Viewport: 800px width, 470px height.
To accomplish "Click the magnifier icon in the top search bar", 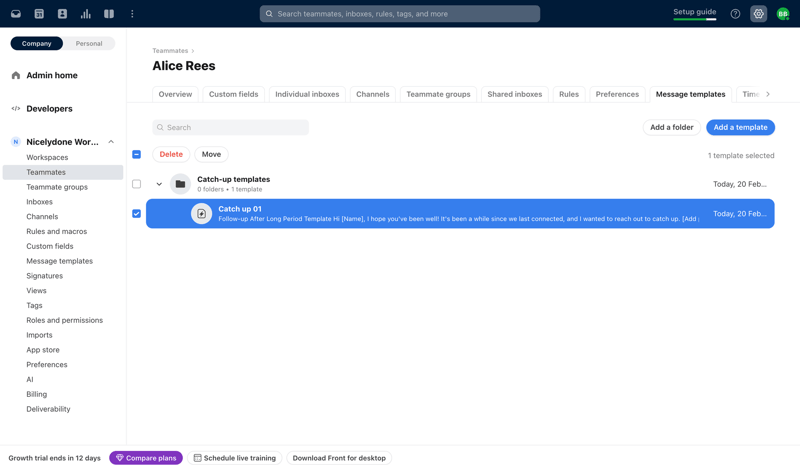I will tap(269, 14).
